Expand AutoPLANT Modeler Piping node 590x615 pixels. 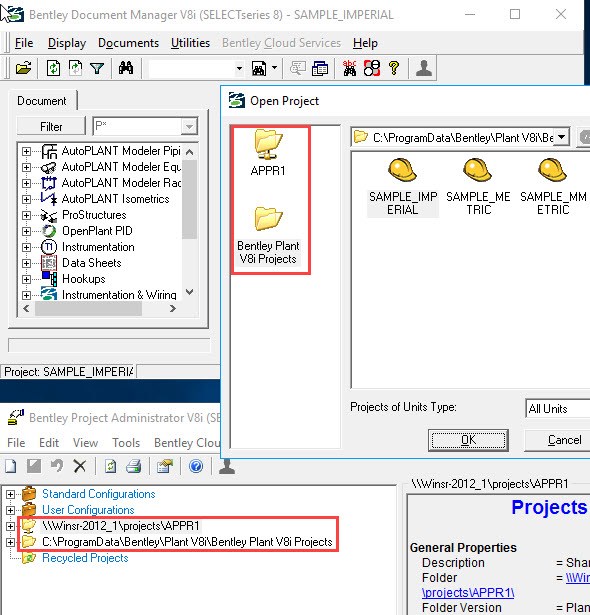coord(26,151)
